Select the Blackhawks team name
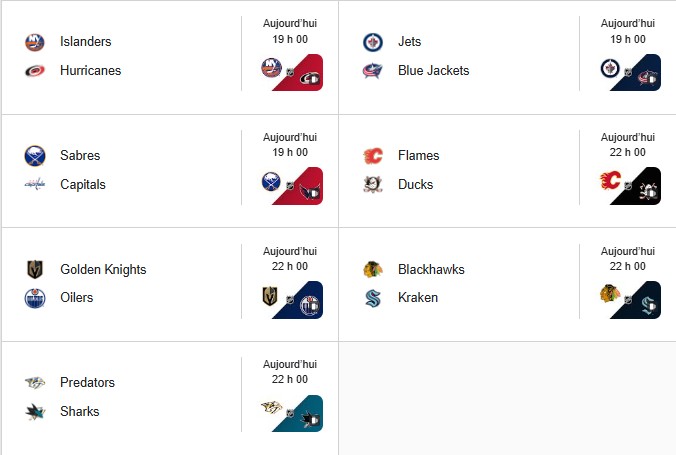676x455 pixels. (x=432, y=270)
